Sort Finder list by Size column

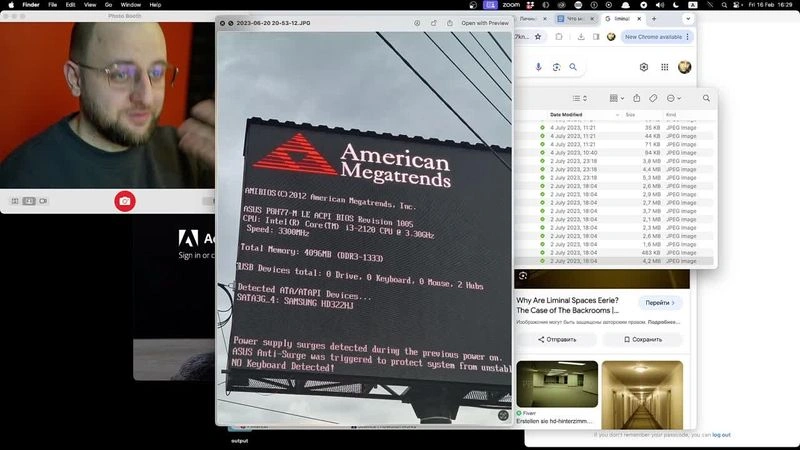coord(631,115)
